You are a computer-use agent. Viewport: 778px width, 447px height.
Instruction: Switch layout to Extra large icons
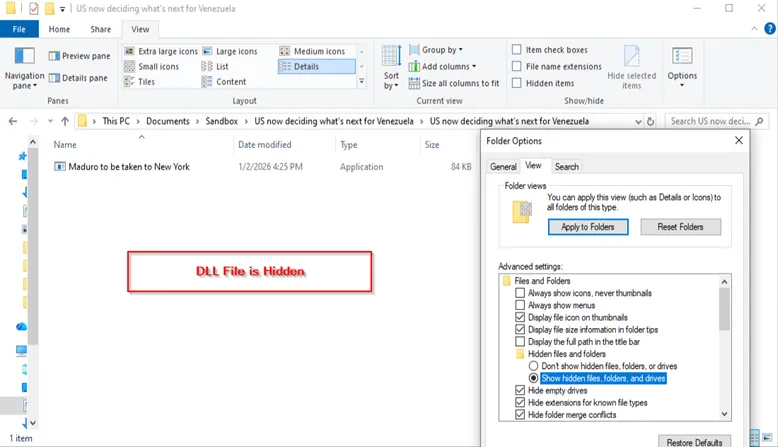[x=161, y=51]
